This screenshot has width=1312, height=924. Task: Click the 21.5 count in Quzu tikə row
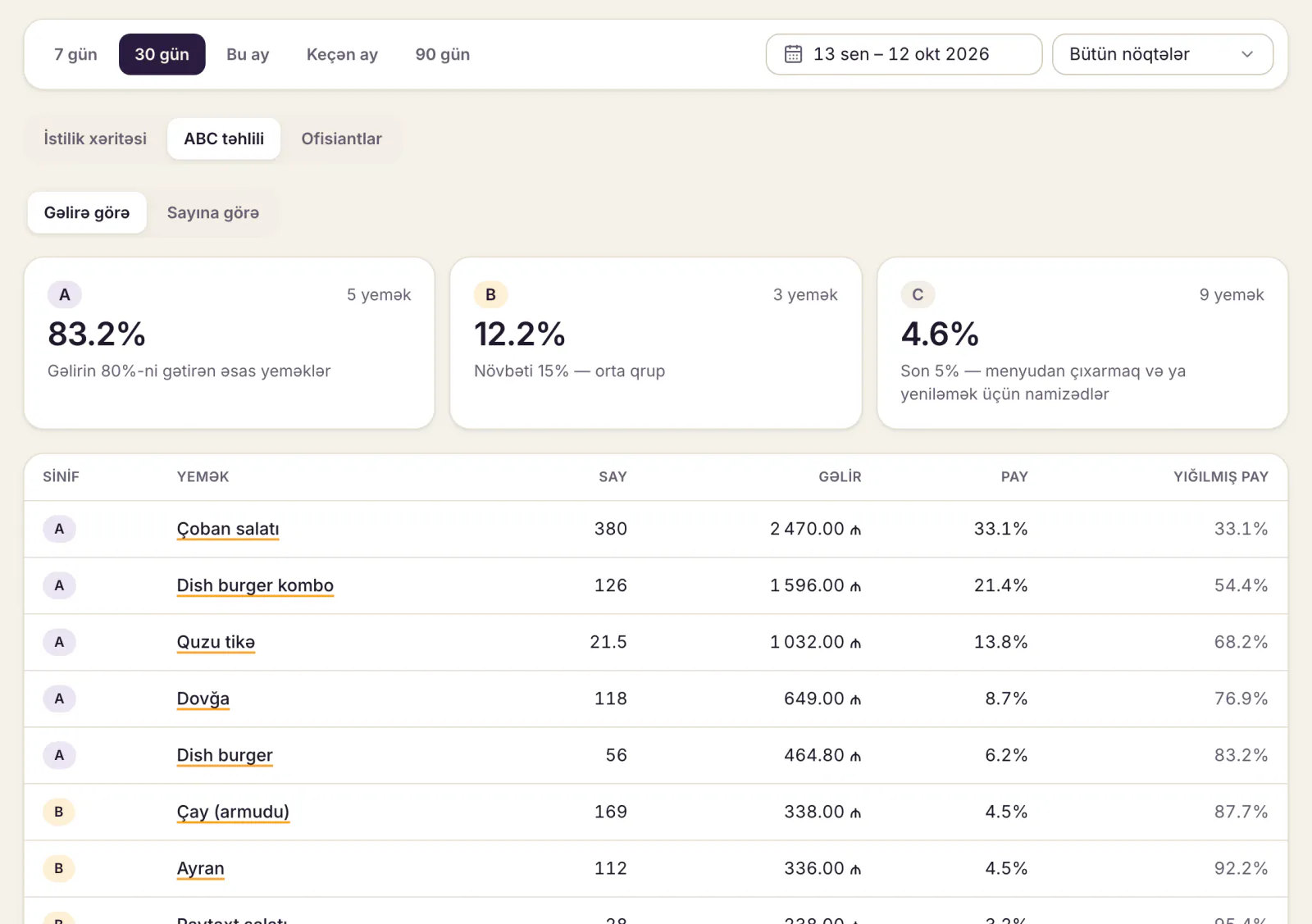click(608, 642)
